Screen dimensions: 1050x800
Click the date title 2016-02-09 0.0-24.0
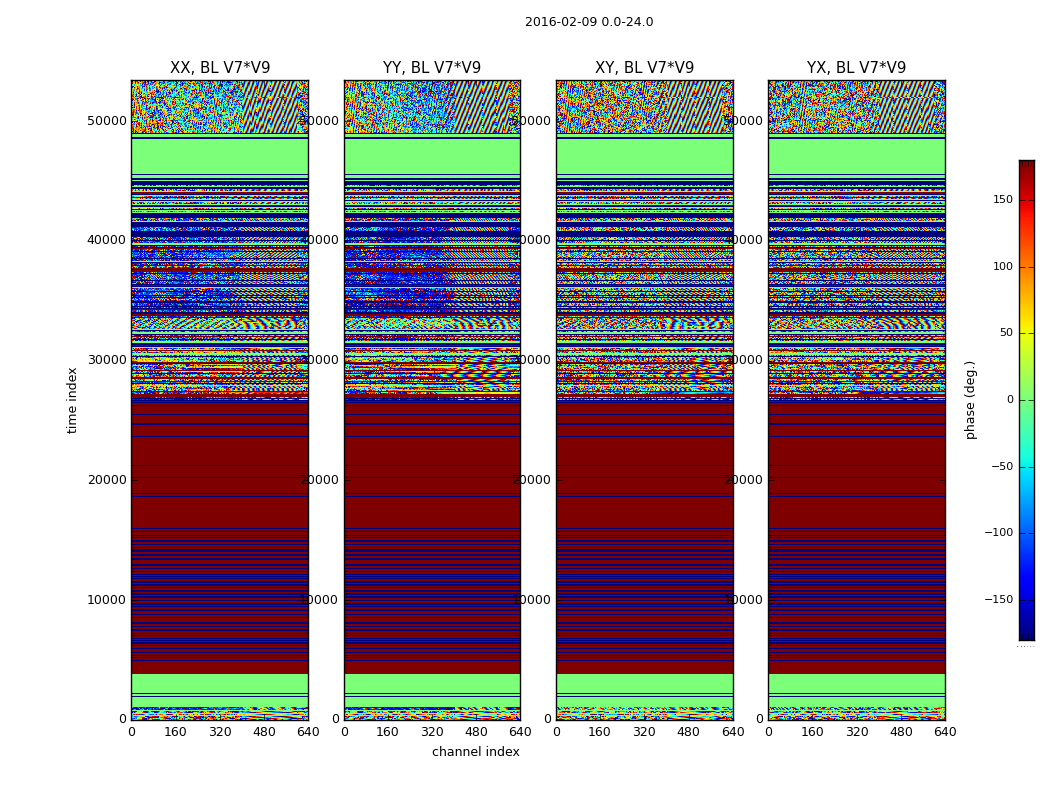coord(589,22)
